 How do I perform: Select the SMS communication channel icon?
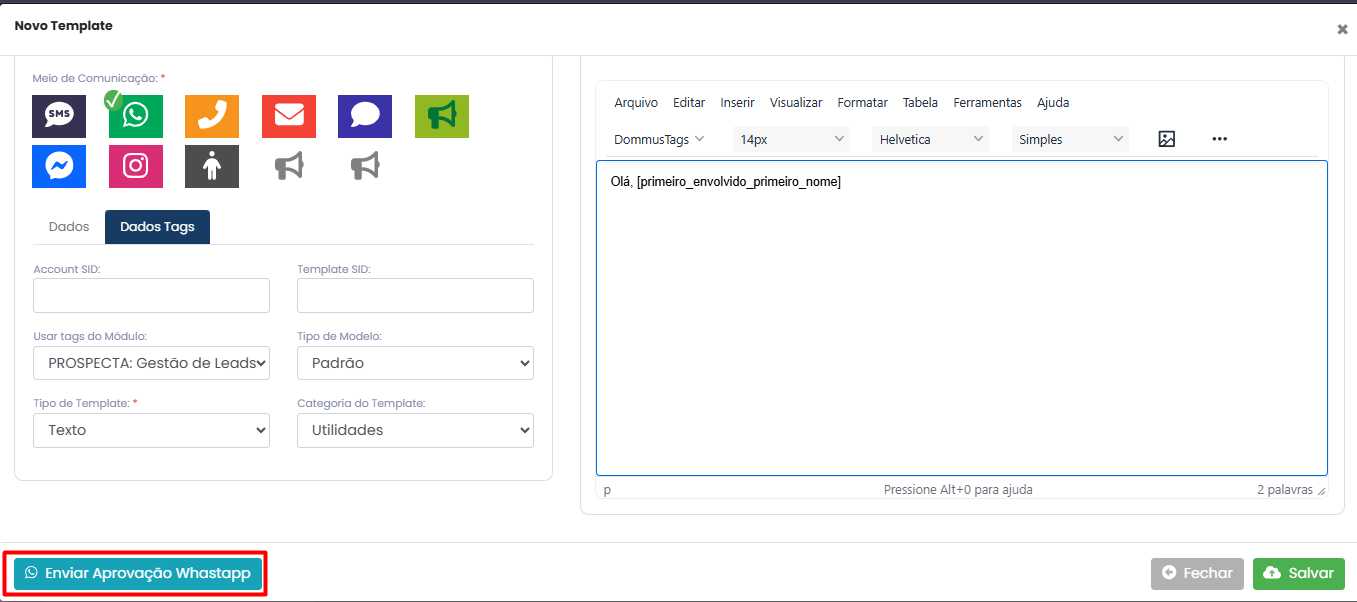(x=59, y=117)
